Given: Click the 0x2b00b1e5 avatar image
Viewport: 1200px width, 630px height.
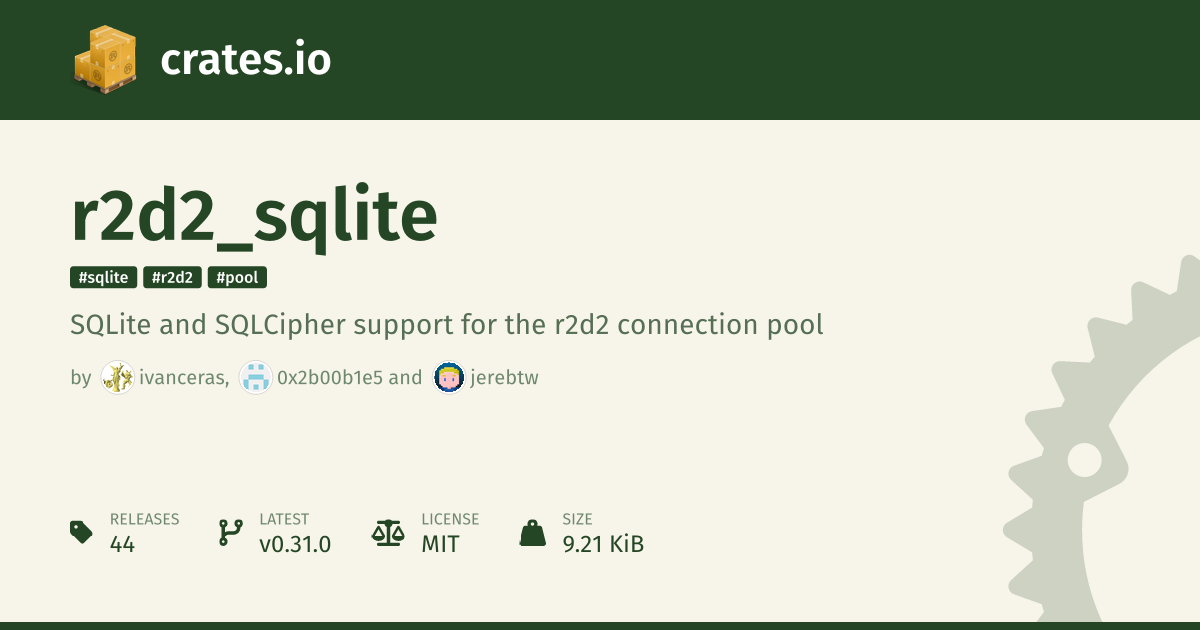Looking at the screenshot, I should (255, 378).
